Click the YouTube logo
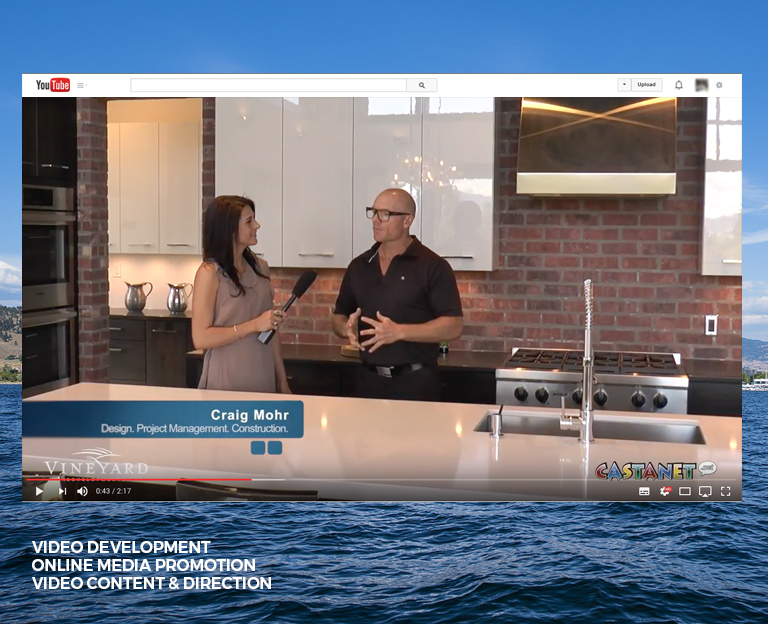The height and width of the screenshot is (624, 768). point(53,85)
